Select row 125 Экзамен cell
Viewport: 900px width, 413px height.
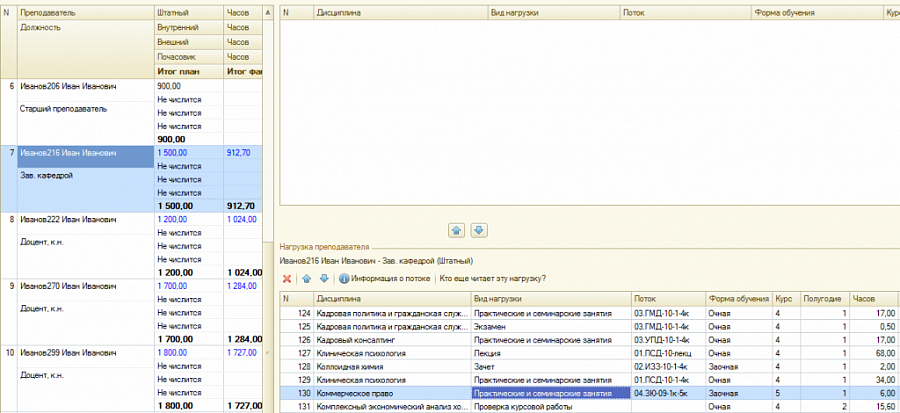point(552,326)
